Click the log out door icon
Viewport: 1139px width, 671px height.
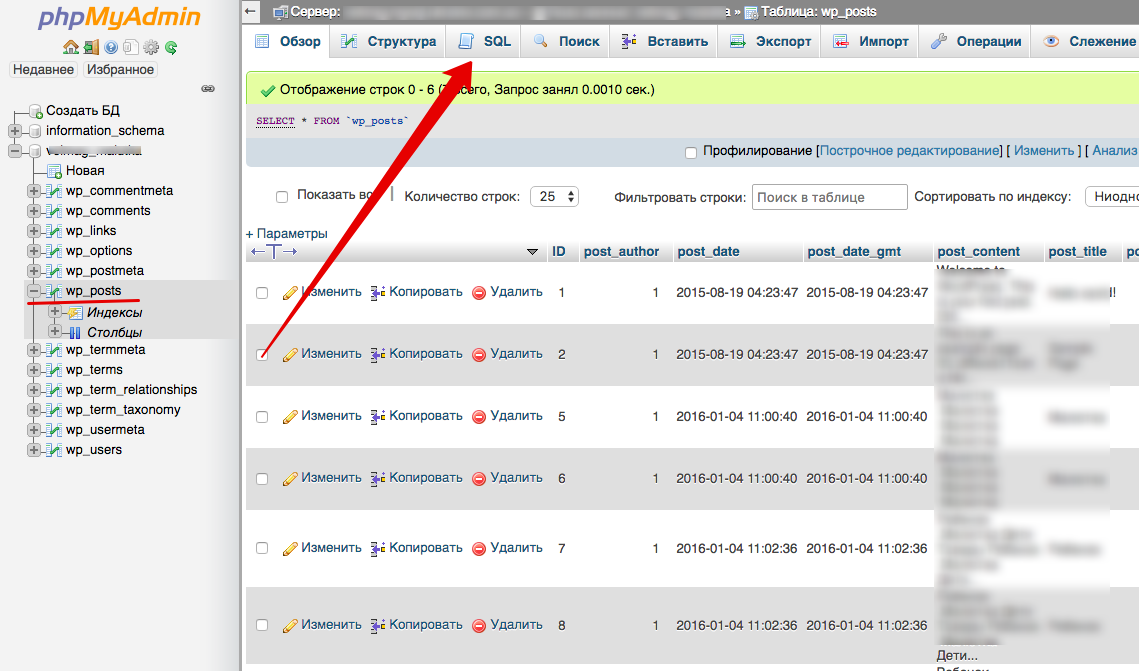click(91, 47)
